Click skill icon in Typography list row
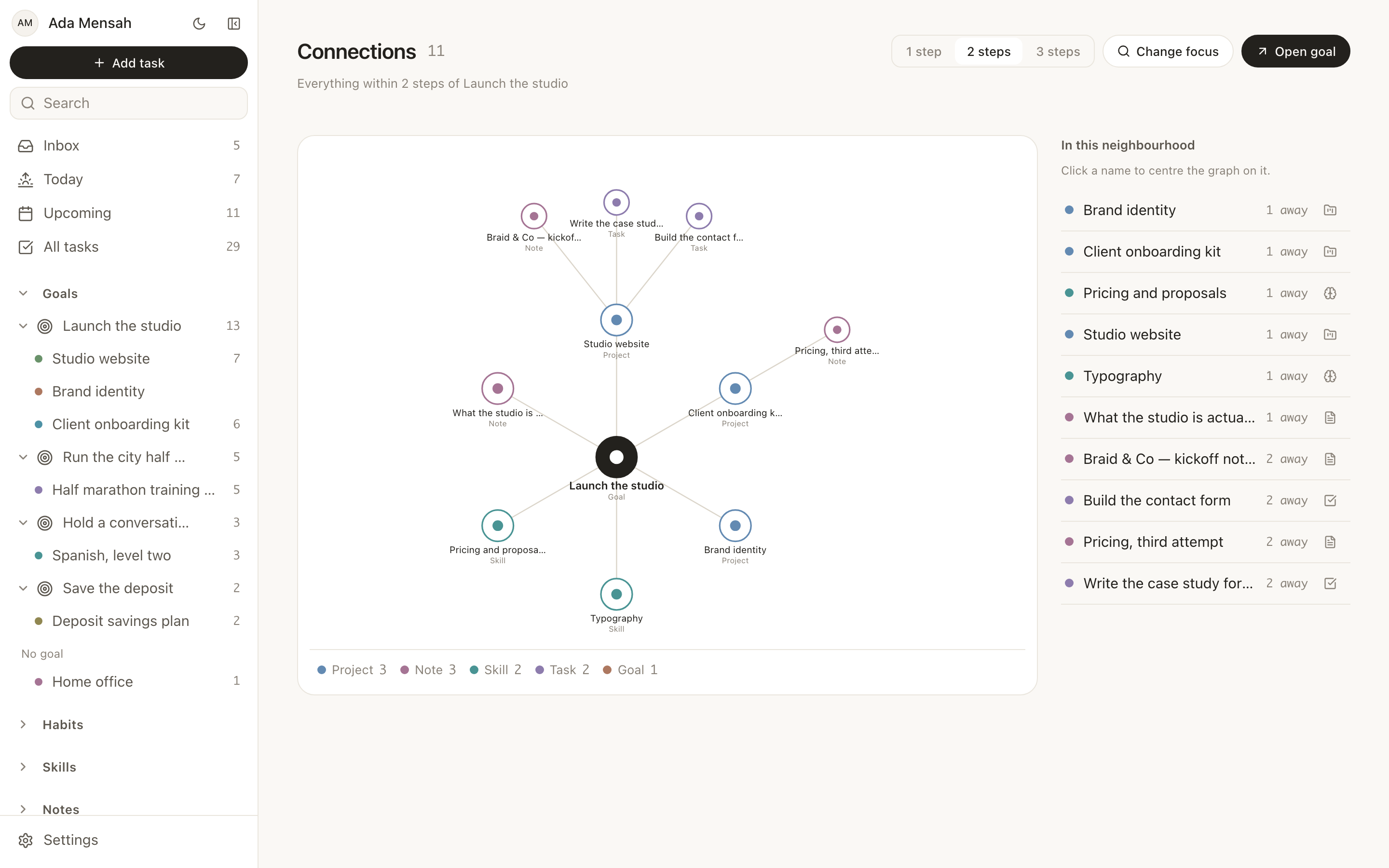 coord(1330,376)
